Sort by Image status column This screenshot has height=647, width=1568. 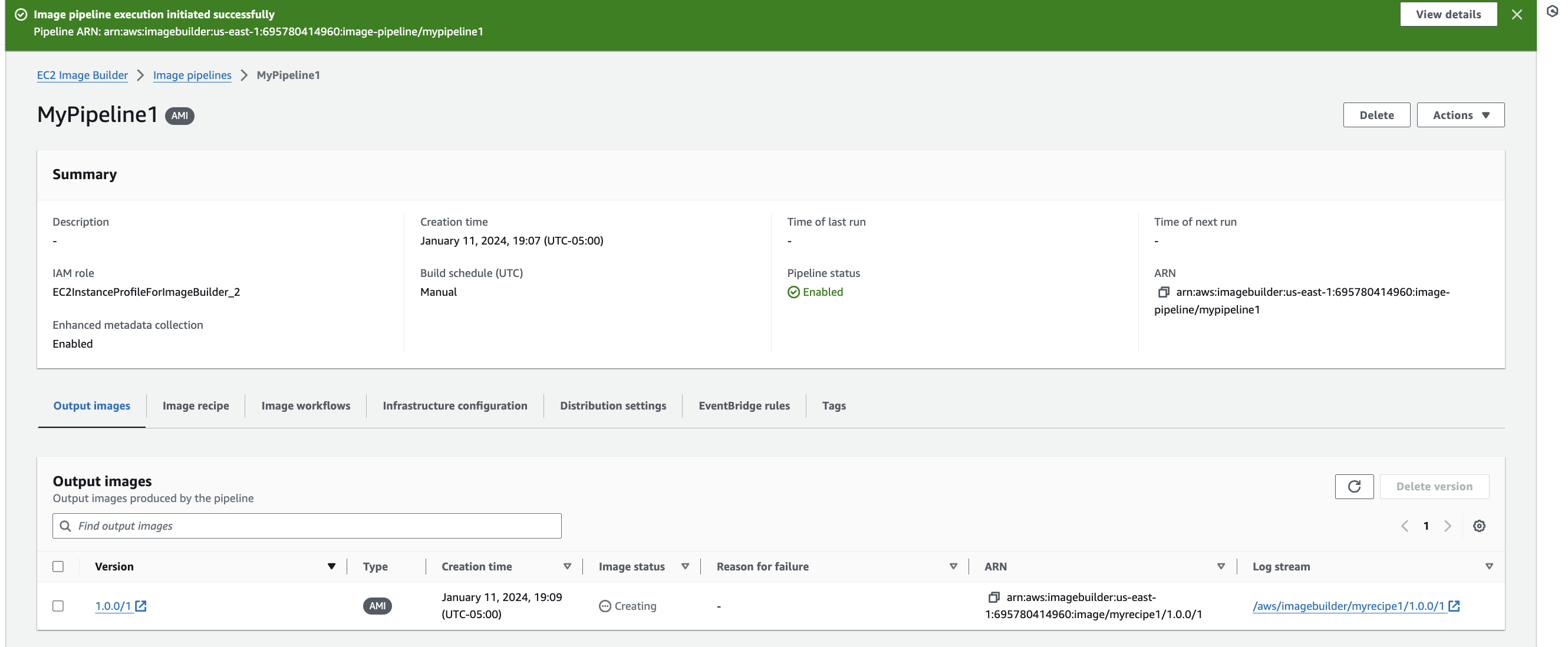pyautogui.click(x=685, y=566)
